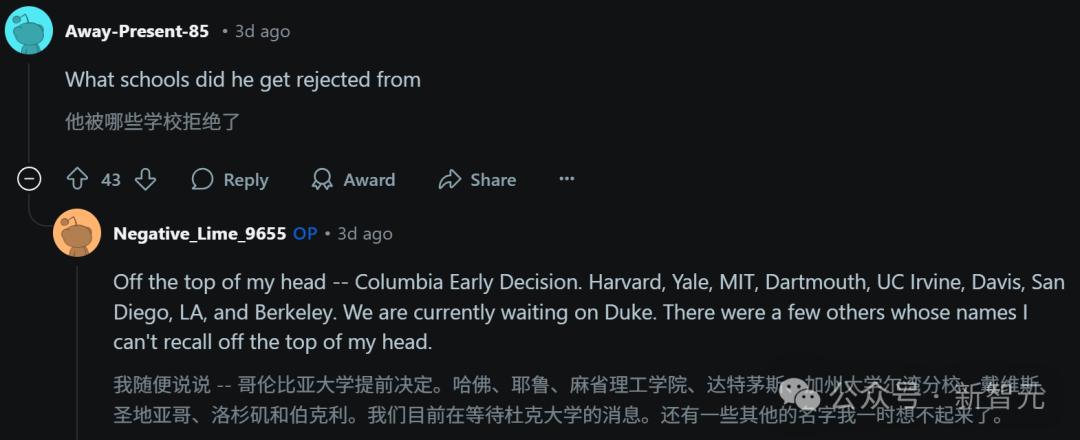This screenshot has height=440, width=1080.
Task: Open the 3d ago timestamp on OP's reply
Action: (365, 234)
